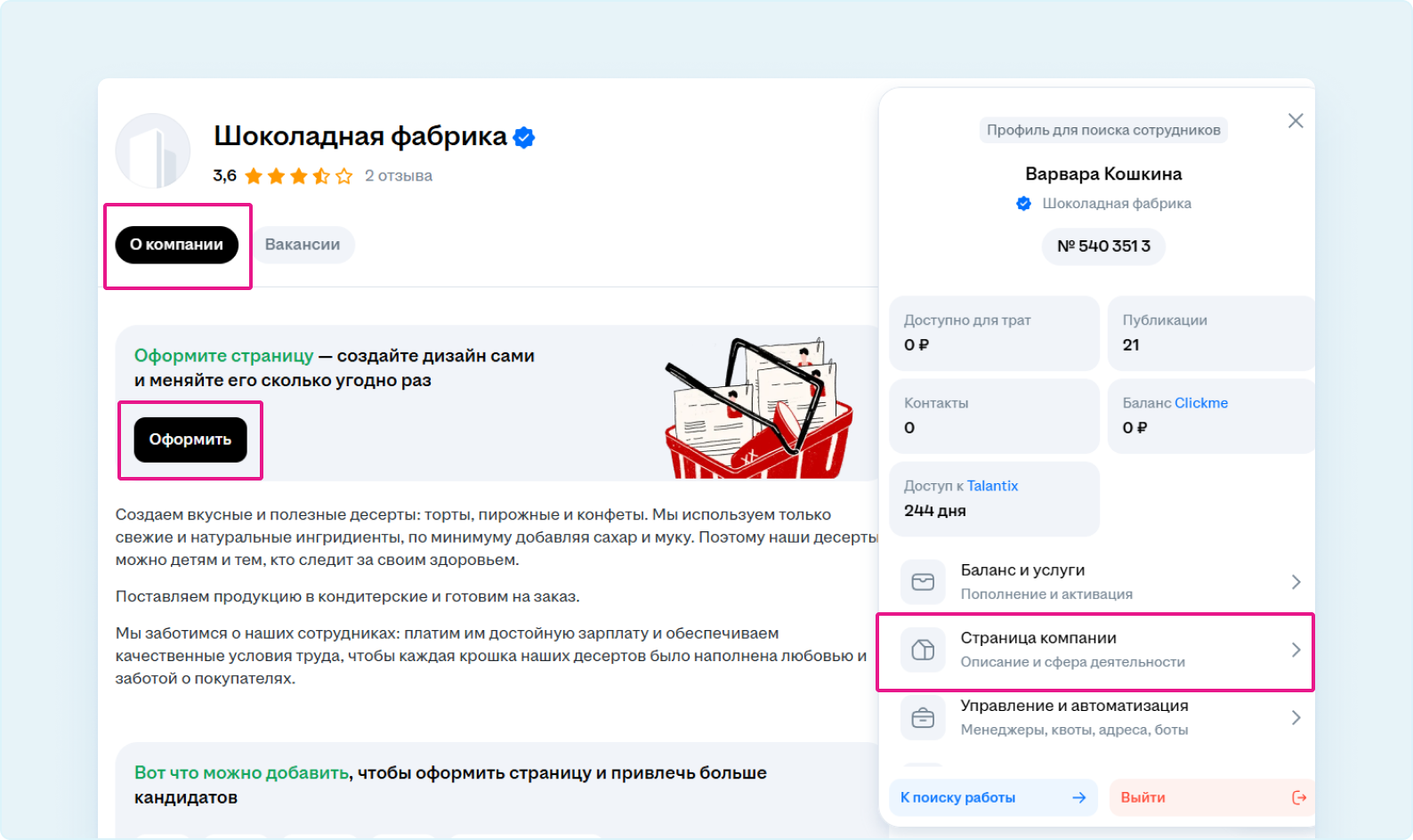The height and width of the screenshot is (840, 1413).
Task: Click the arrow icon in К поиску работы
Action: click(x=1078, y=797)
